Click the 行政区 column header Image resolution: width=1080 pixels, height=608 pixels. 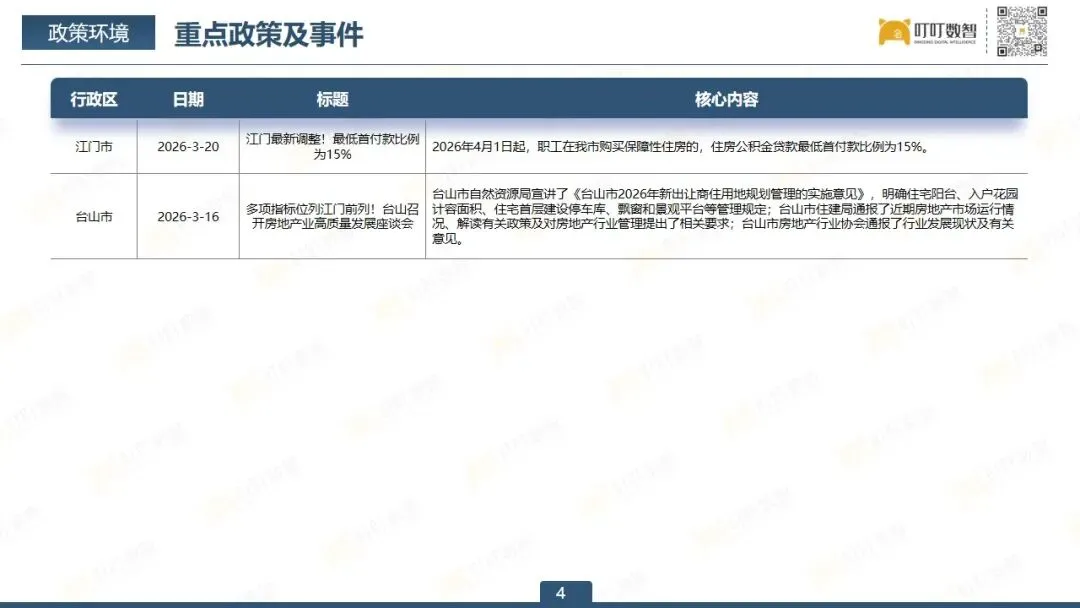(94, 99)
